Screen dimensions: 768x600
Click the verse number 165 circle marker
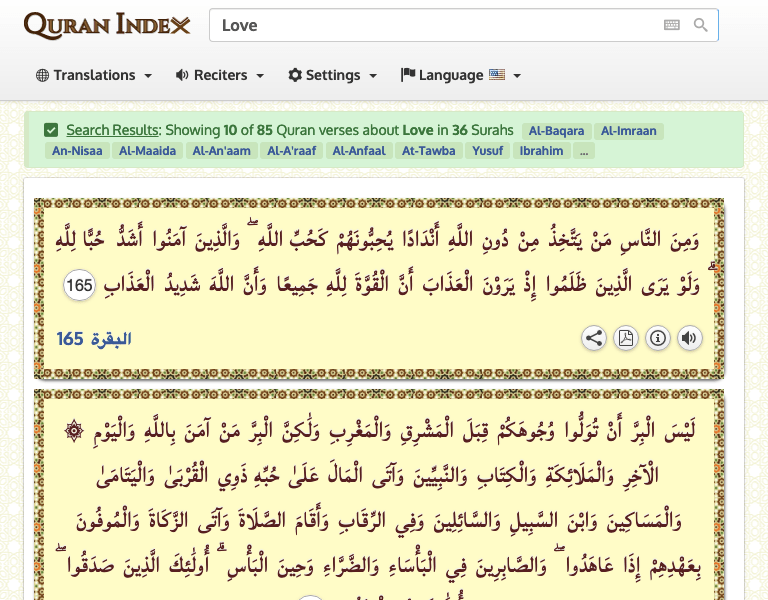pyautogui.click(x=79, y=286)
